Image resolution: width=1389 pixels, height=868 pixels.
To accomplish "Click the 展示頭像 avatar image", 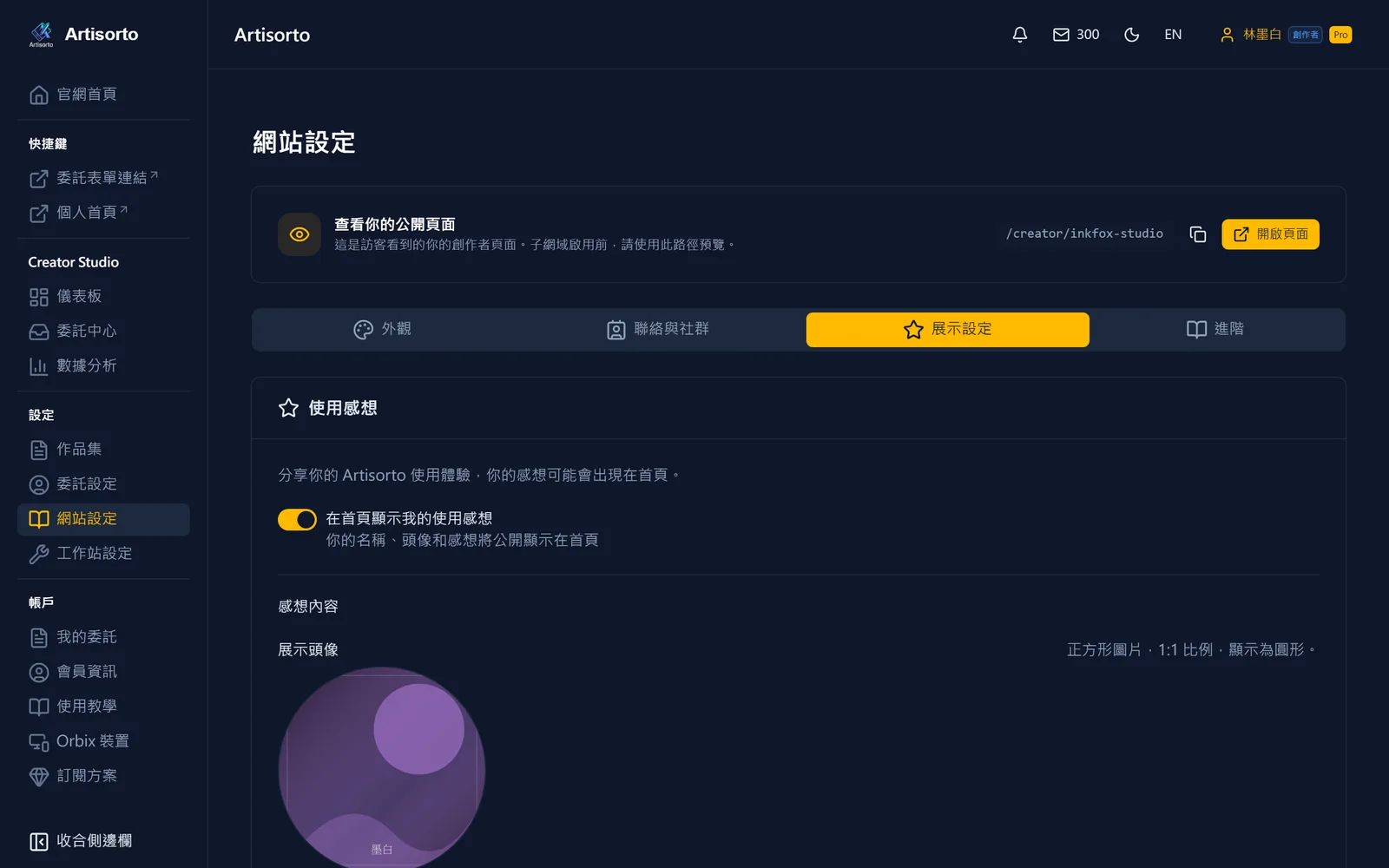I will point(382,770).
